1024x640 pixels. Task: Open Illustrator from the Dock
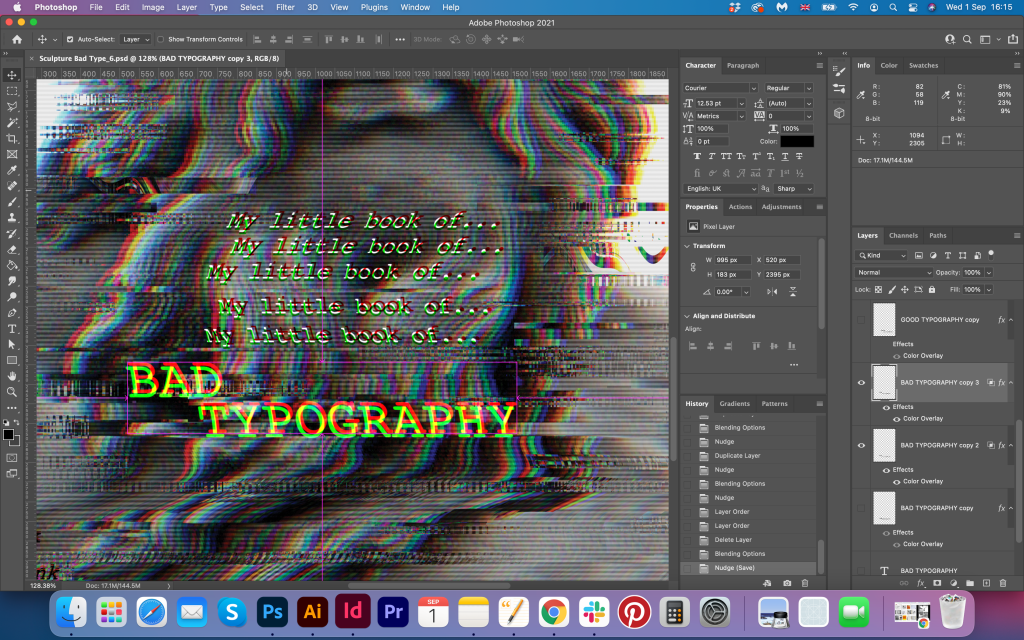click(311, 611)
